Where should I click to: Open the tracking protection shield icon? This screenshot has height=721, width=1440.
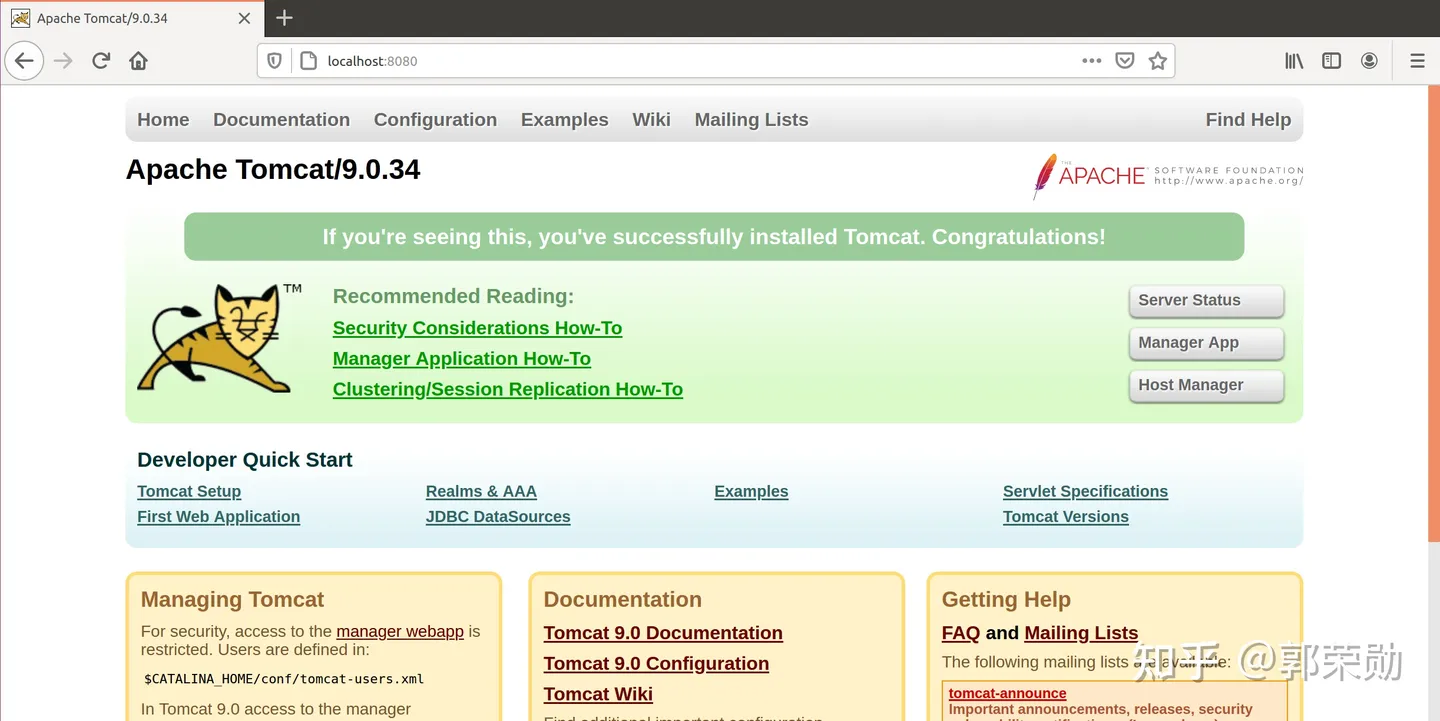pyautogui.click(x=274, y=61)
